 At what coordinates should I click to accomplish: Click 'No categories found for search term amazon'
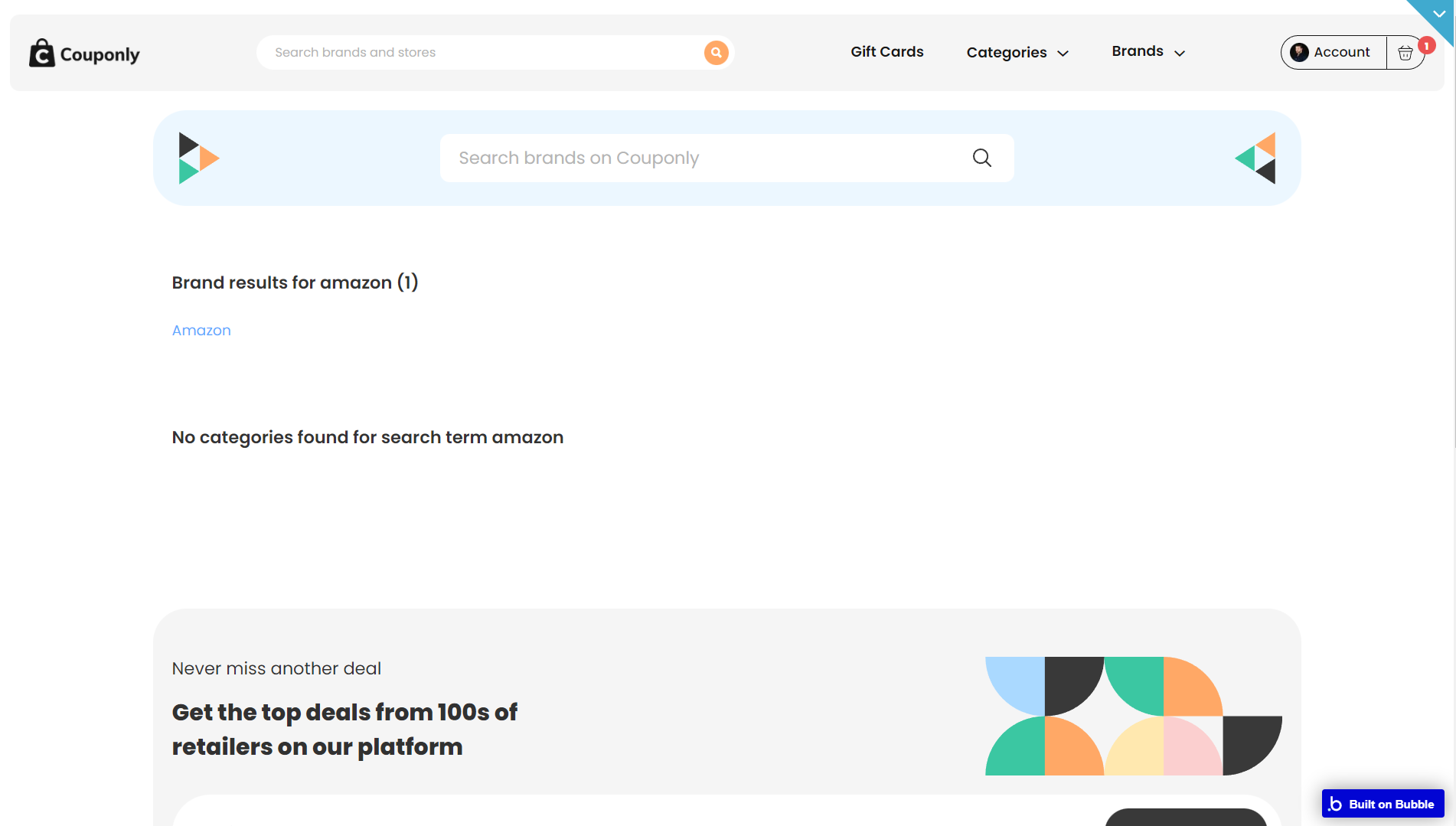367,437
